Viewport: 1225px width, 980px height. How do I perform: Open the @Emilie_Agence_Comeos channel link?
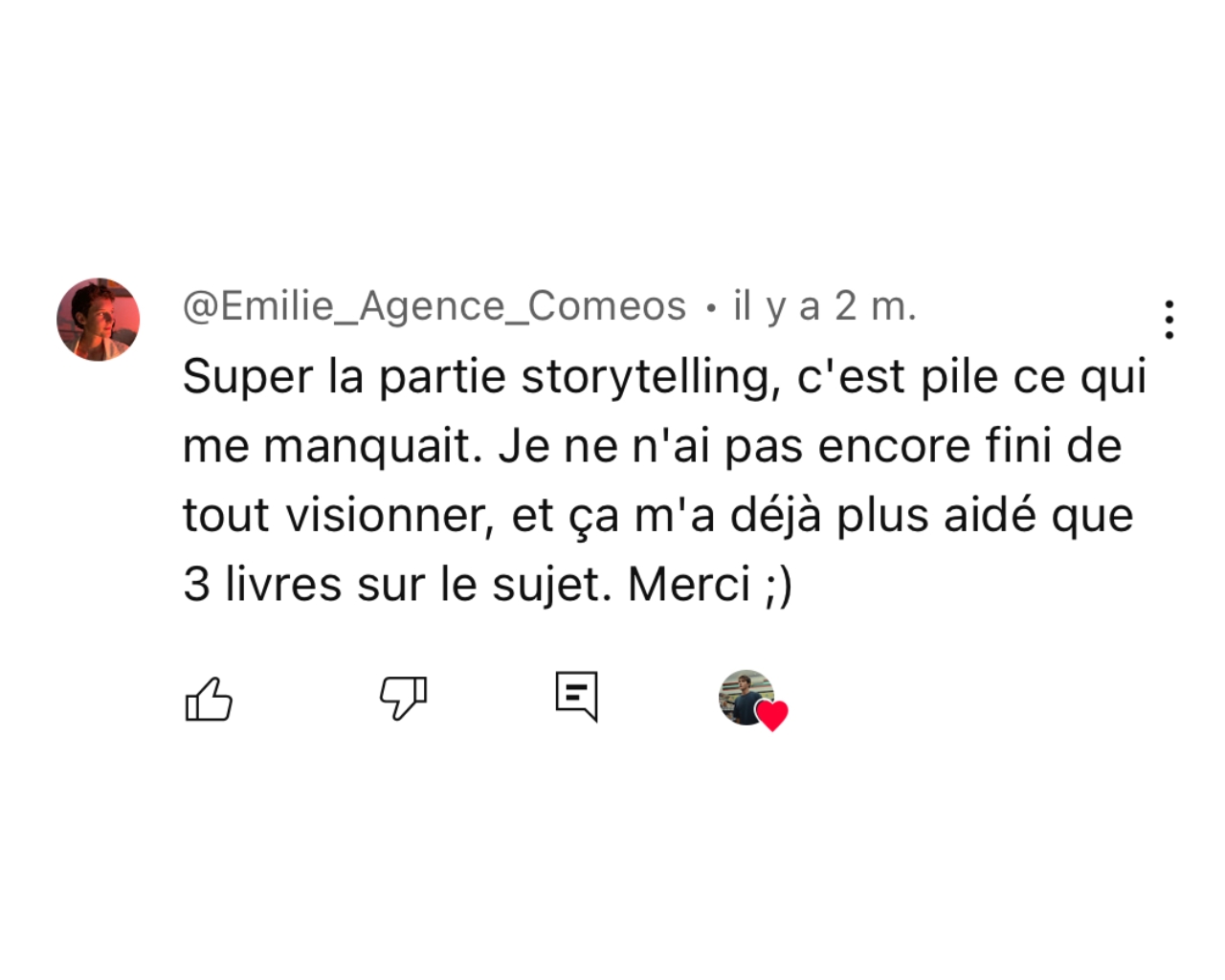434,306
